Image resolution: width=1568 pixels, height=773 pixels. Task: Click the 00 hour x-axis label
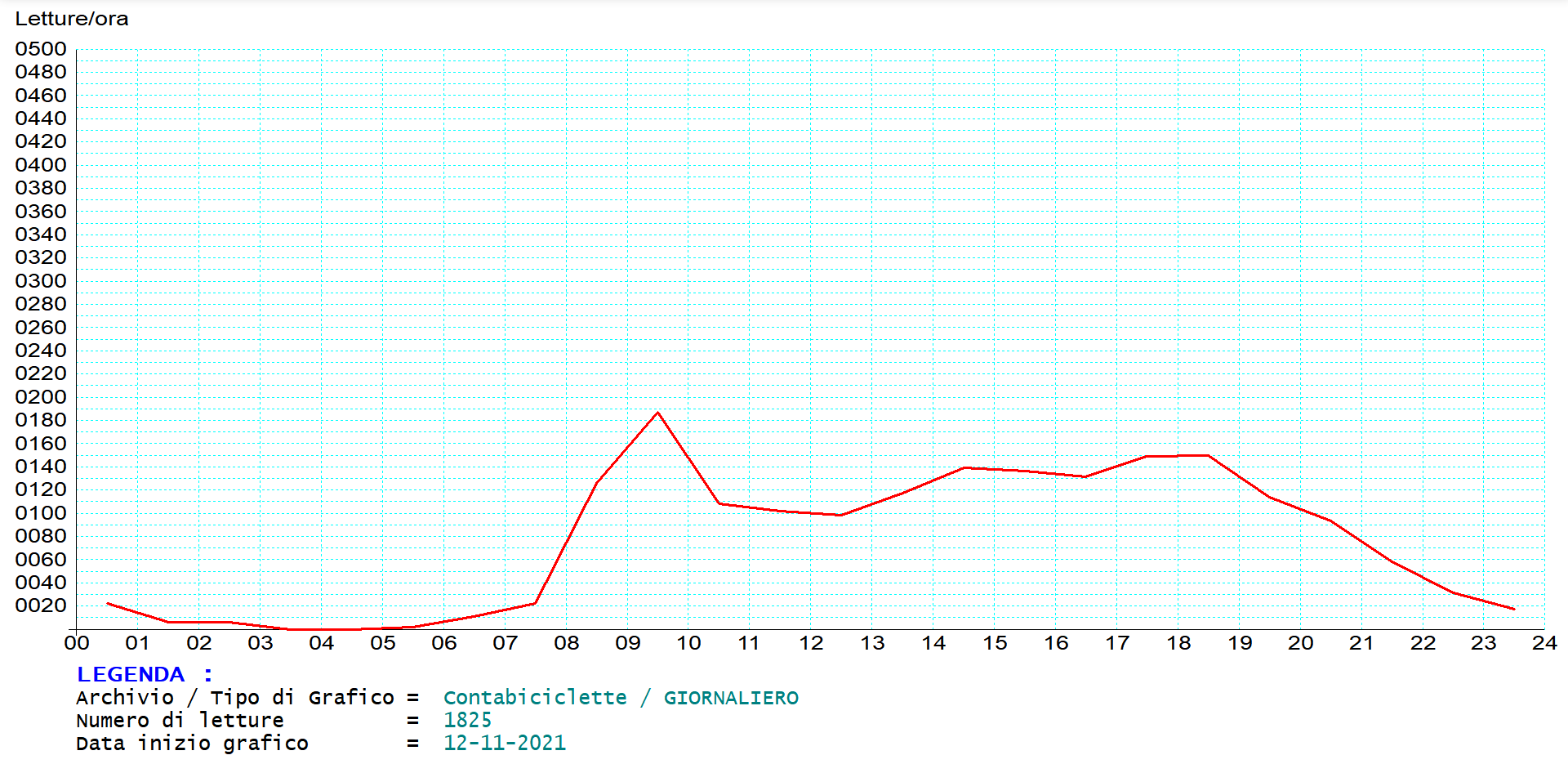77,643
